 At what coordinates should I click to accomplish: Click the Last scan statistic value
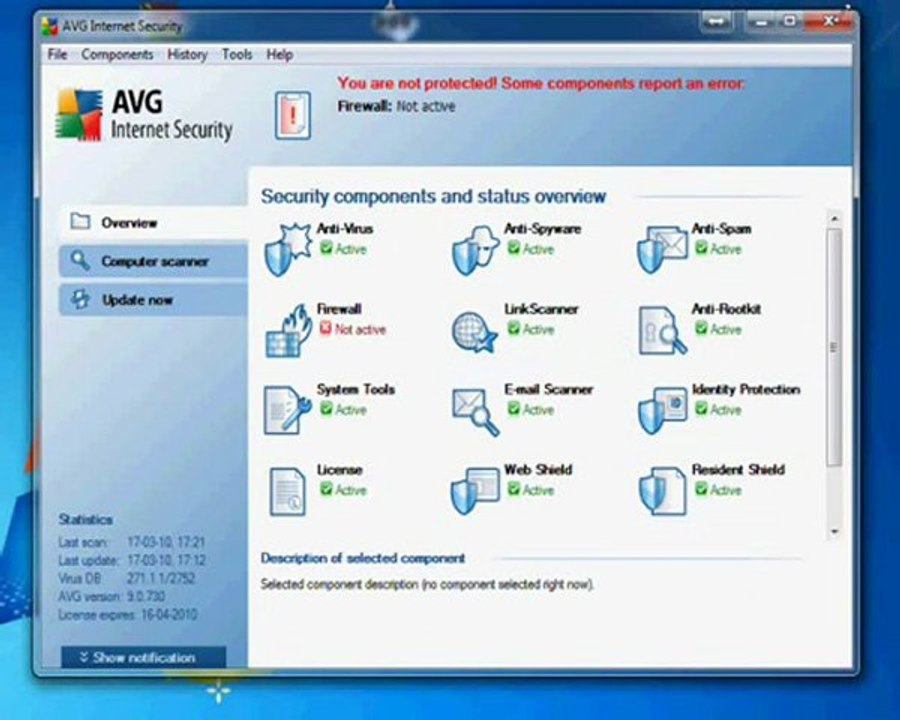click(x=166, y=542)
